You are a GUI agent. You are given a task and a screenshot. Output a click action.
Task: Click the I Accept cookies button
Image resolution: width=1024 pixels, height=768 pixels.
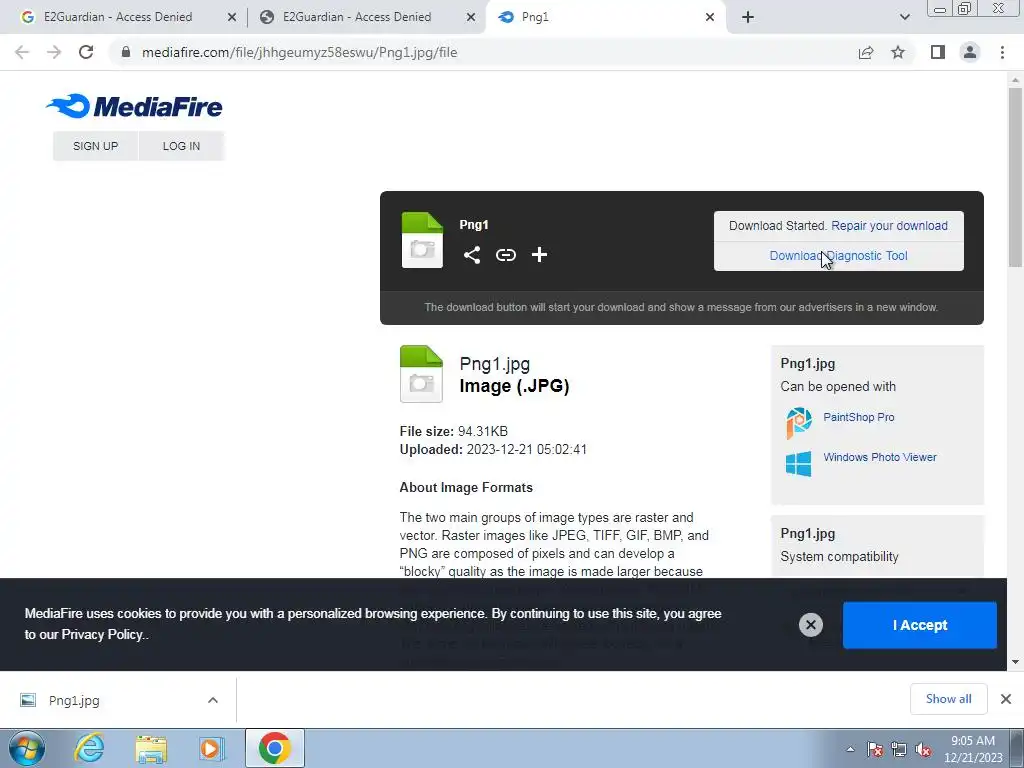[920, 625]
